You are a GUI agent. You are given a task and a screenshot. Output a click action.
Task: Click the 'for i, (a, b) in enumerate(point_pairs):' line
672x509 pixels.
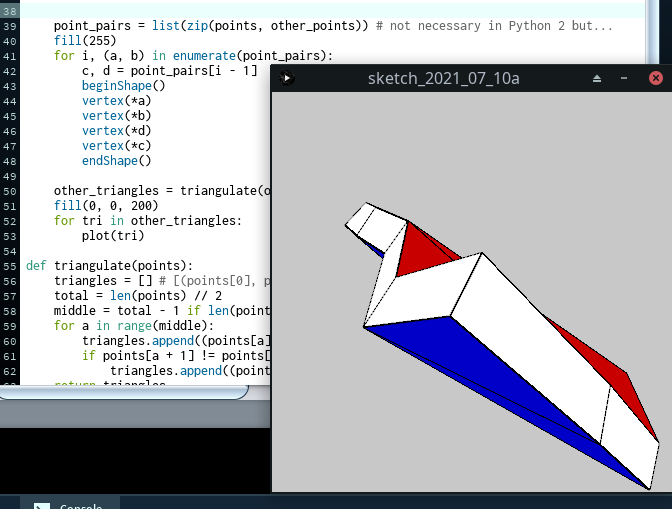pos(193,56)
